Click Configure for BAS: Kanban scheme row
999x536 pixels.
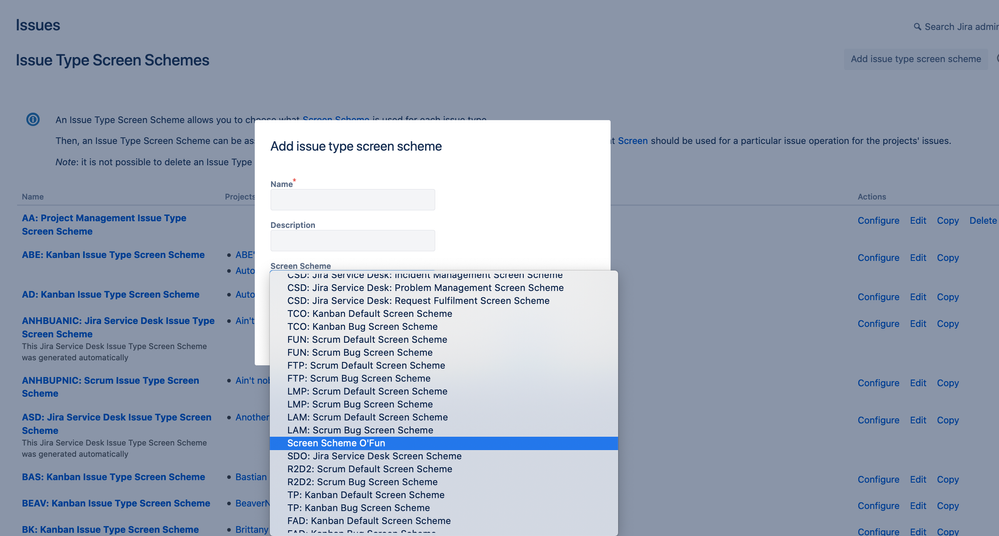(878, 479)
